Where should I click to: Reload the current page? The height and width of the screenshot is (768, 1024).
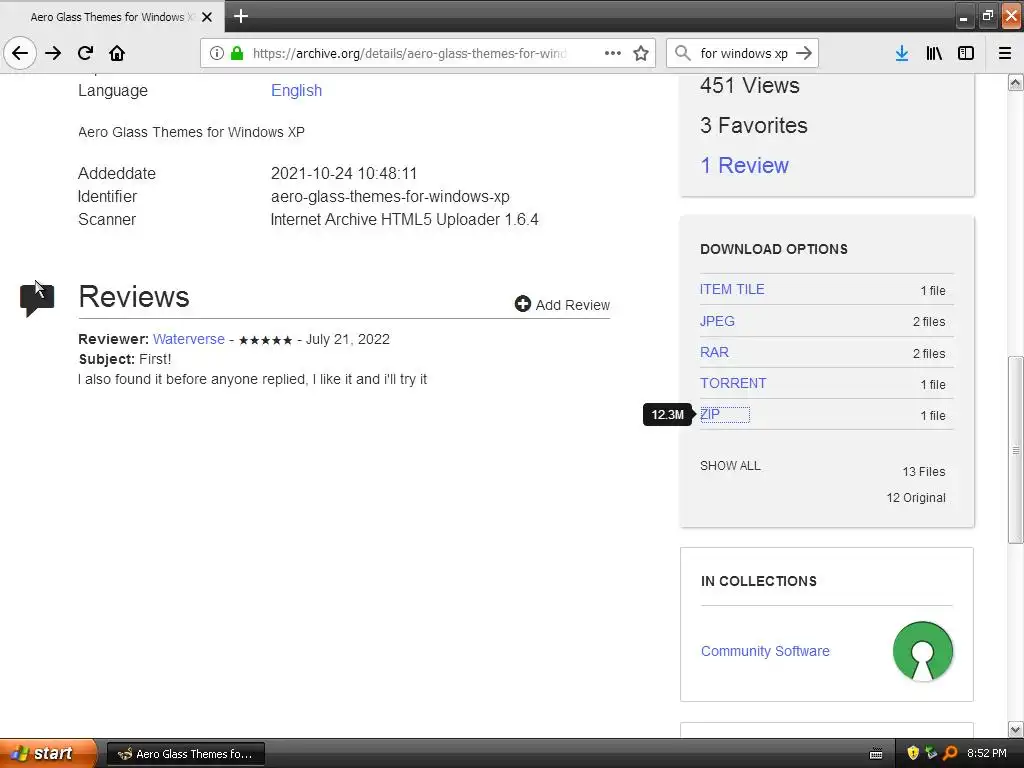coord(85,53)
